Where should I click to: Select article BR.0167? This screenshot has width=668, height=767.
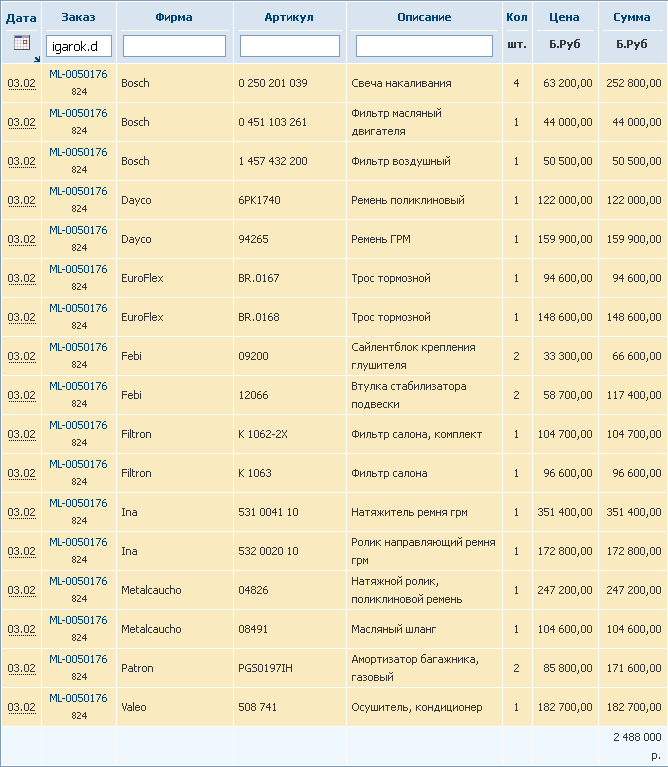[x=259, y=278]
